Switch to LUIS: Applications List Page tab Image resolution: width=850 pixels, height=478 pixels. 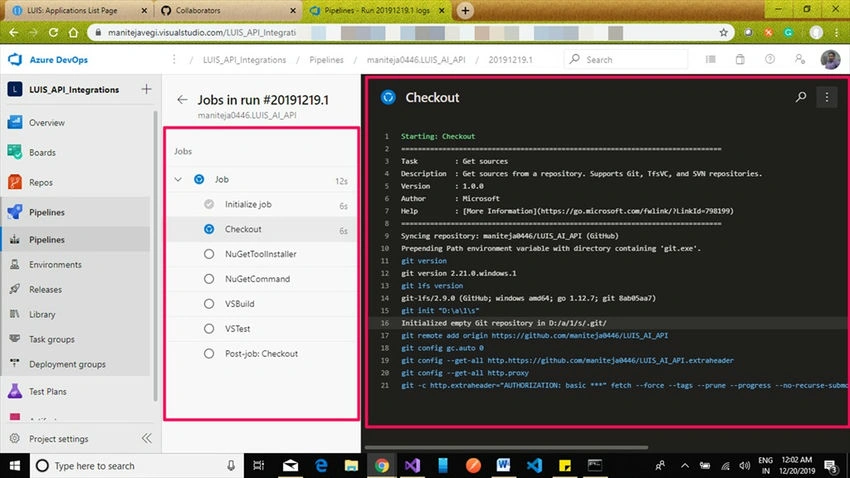point(80,10)
